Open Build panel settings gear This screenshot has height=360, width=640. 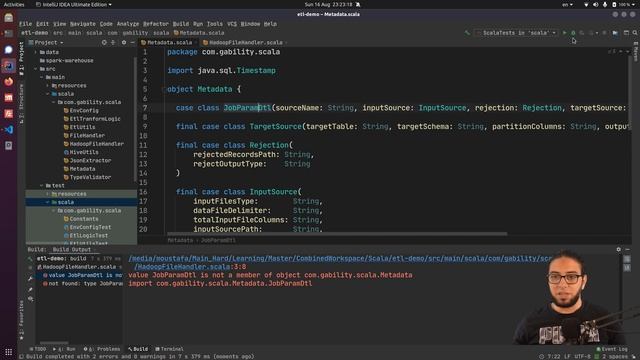pos(618,249)
